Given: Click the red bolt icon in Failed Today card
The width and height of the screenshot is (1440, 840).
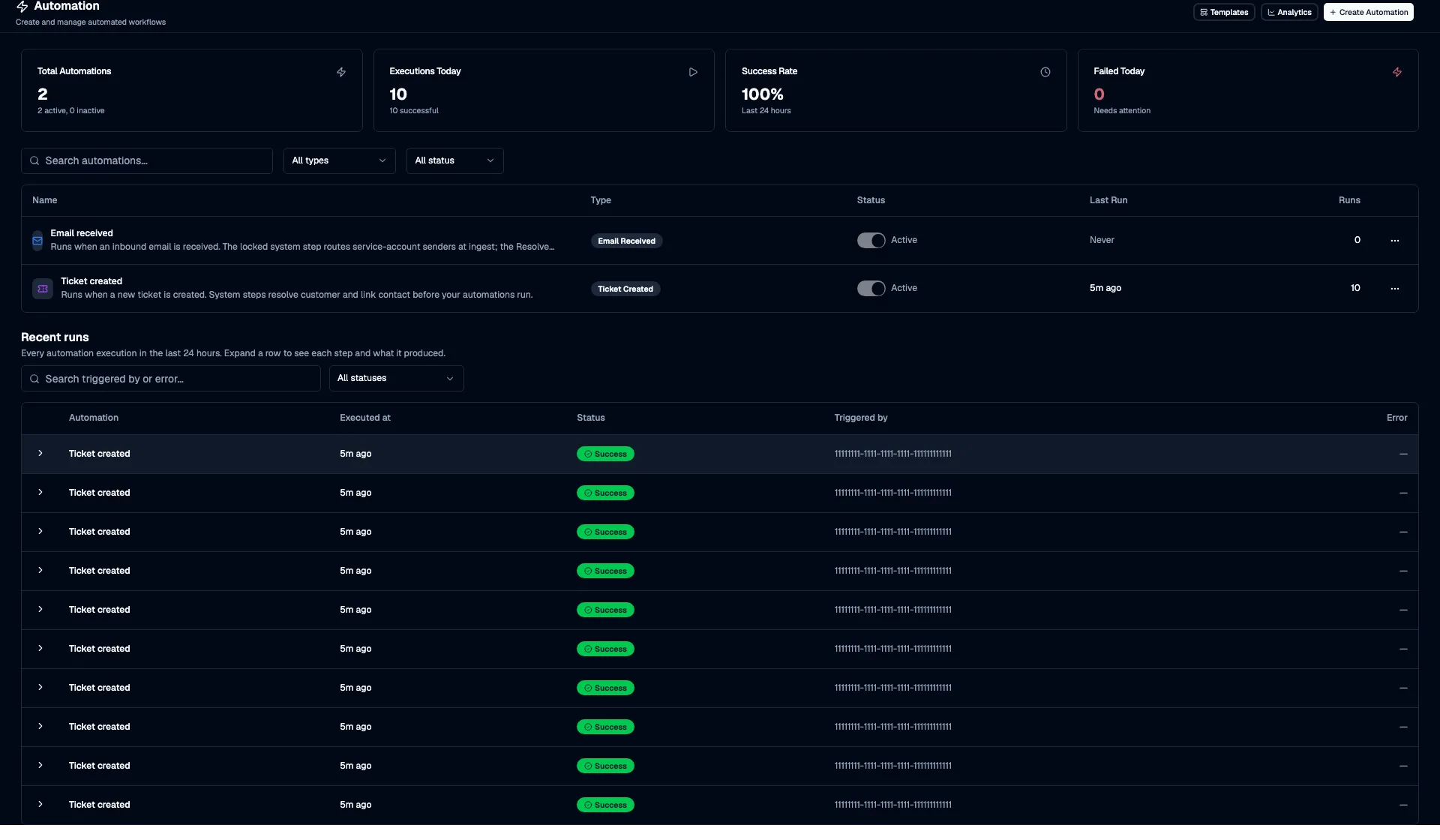Looking at the screenshot, I should click(x=1397, y=72).
